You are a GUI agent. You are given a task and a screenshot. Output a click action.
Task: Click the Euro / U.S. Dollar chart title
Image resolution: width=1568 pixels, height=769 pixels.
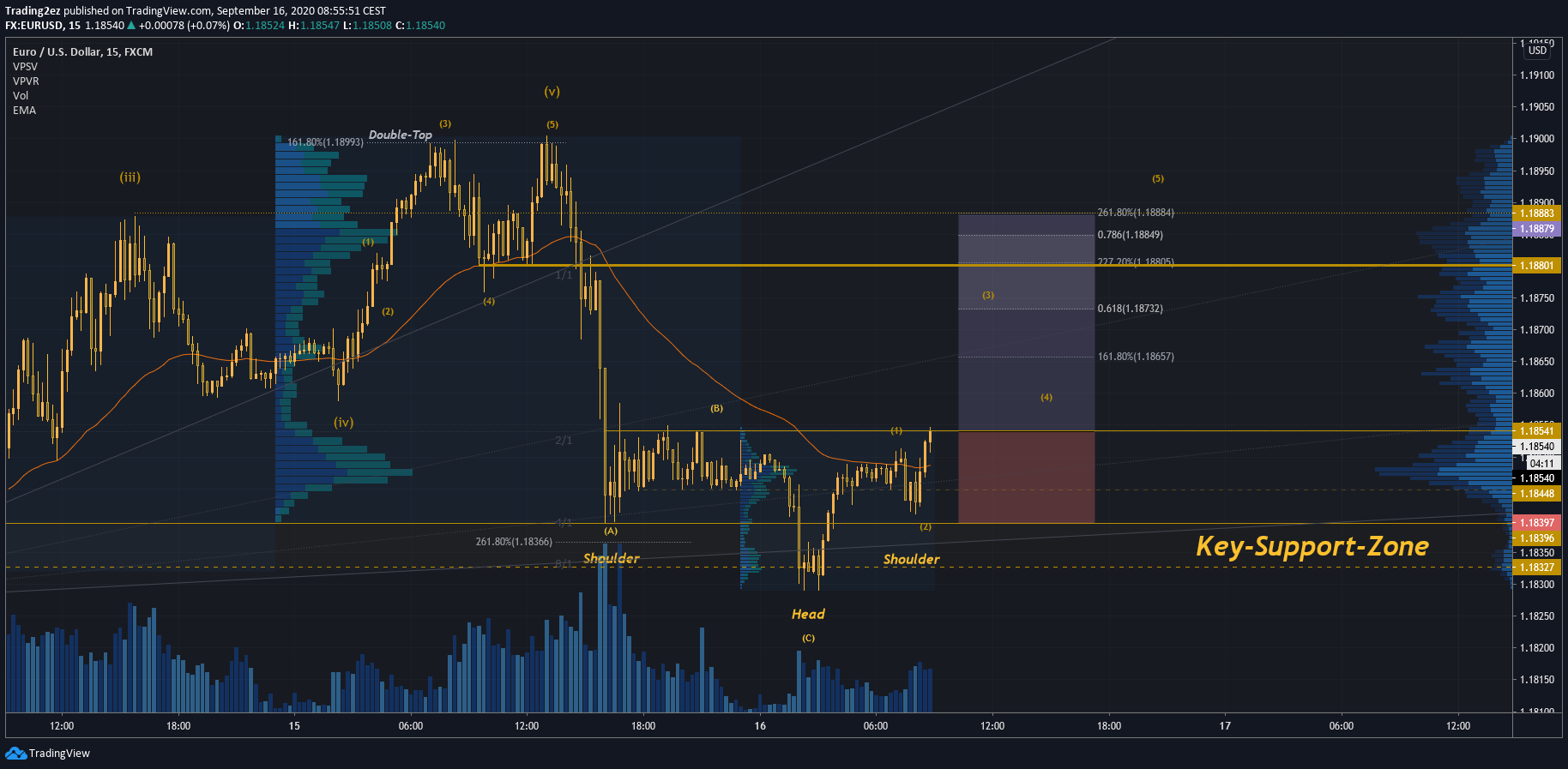click(x=82, y=52)
